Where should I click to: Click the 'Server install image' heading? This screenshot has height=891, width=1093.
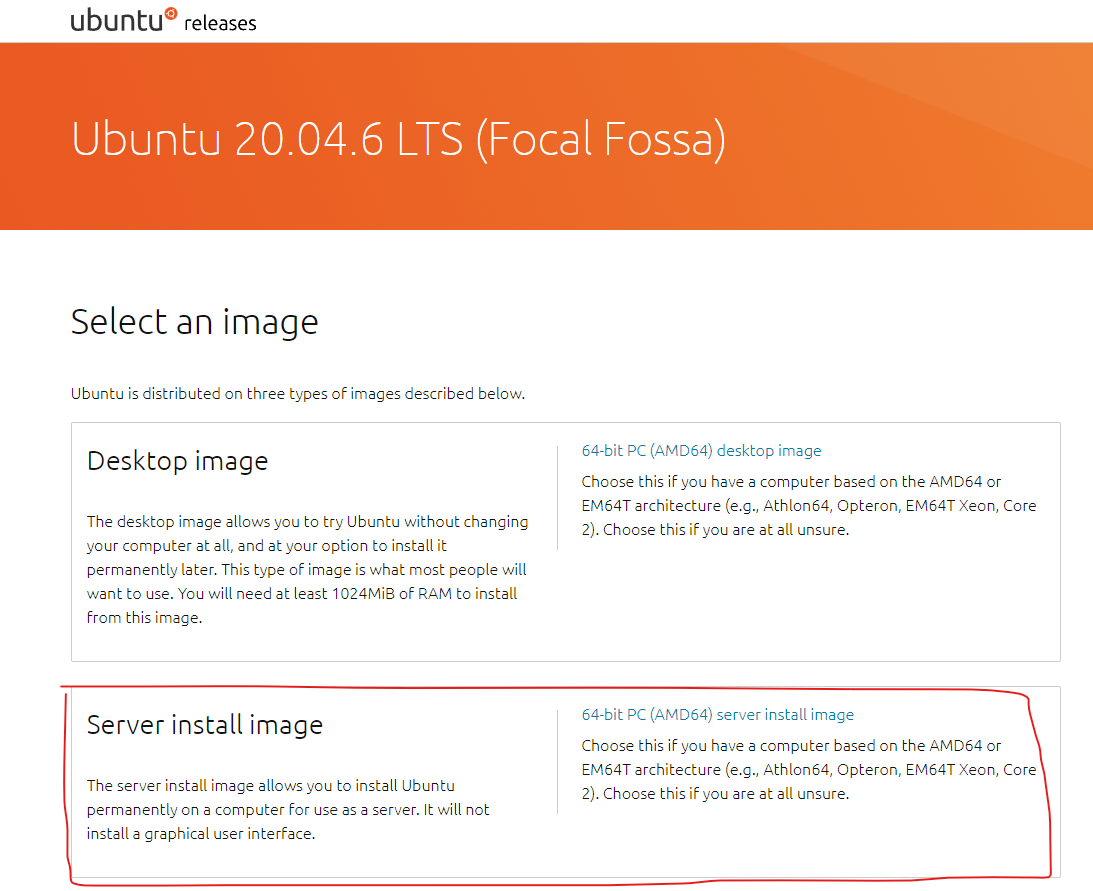[x=204, y=725]
